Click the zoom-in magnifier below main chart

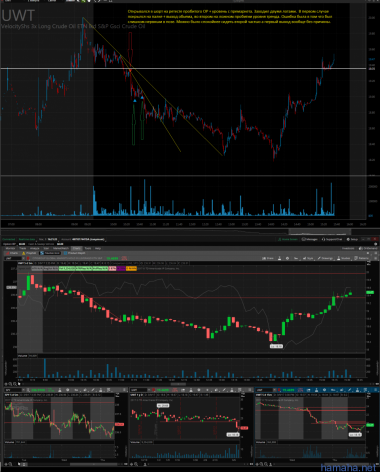tap(10, 384)
